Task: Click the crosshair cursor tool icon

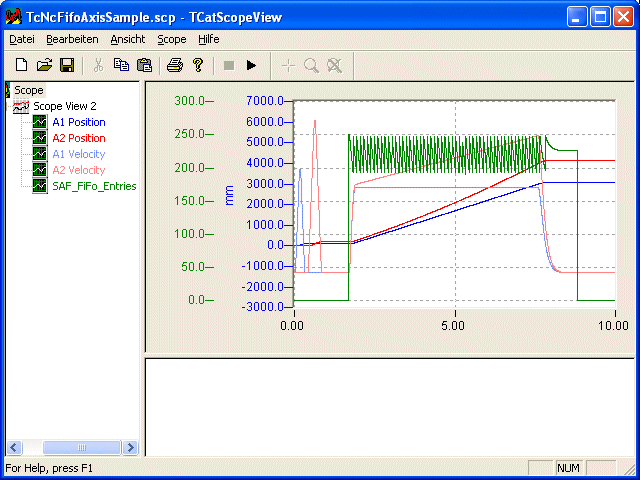Action: tap(288, 65)
